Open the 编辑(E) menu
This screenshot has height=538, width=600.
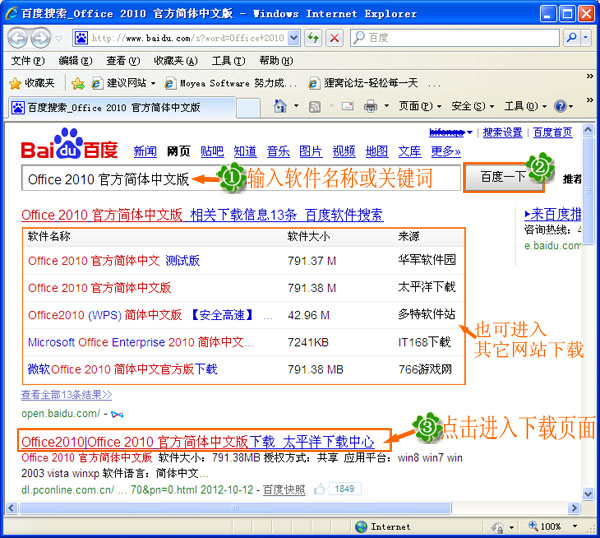pos(75,60)
